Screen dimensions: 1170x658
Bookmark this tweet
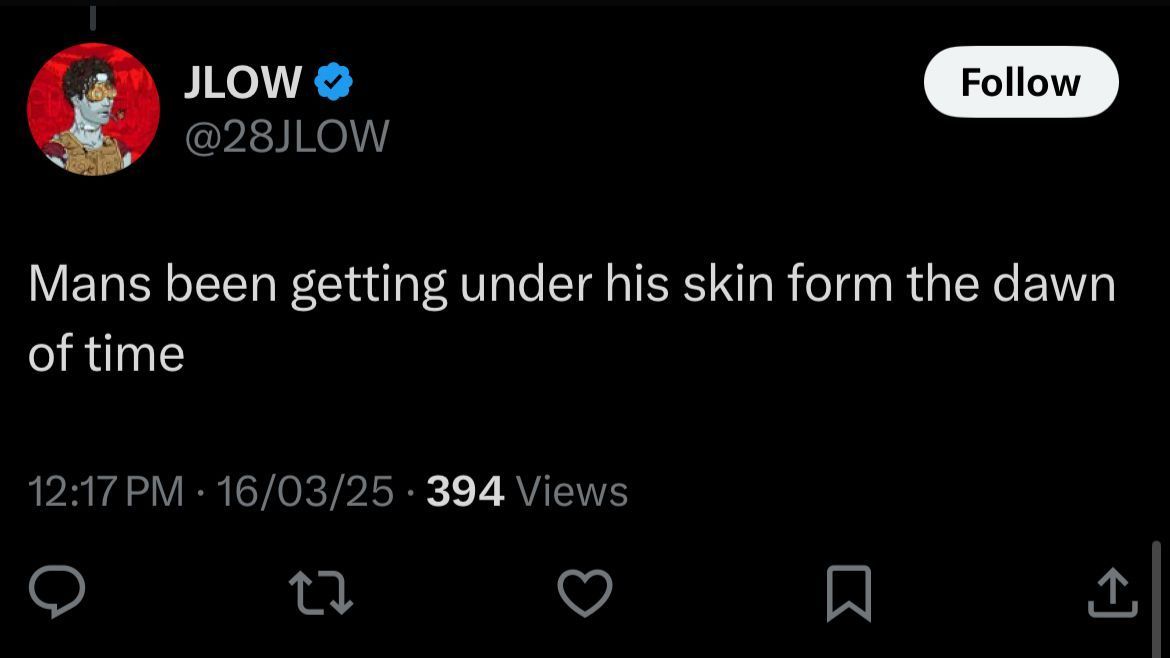coord(849,592)
